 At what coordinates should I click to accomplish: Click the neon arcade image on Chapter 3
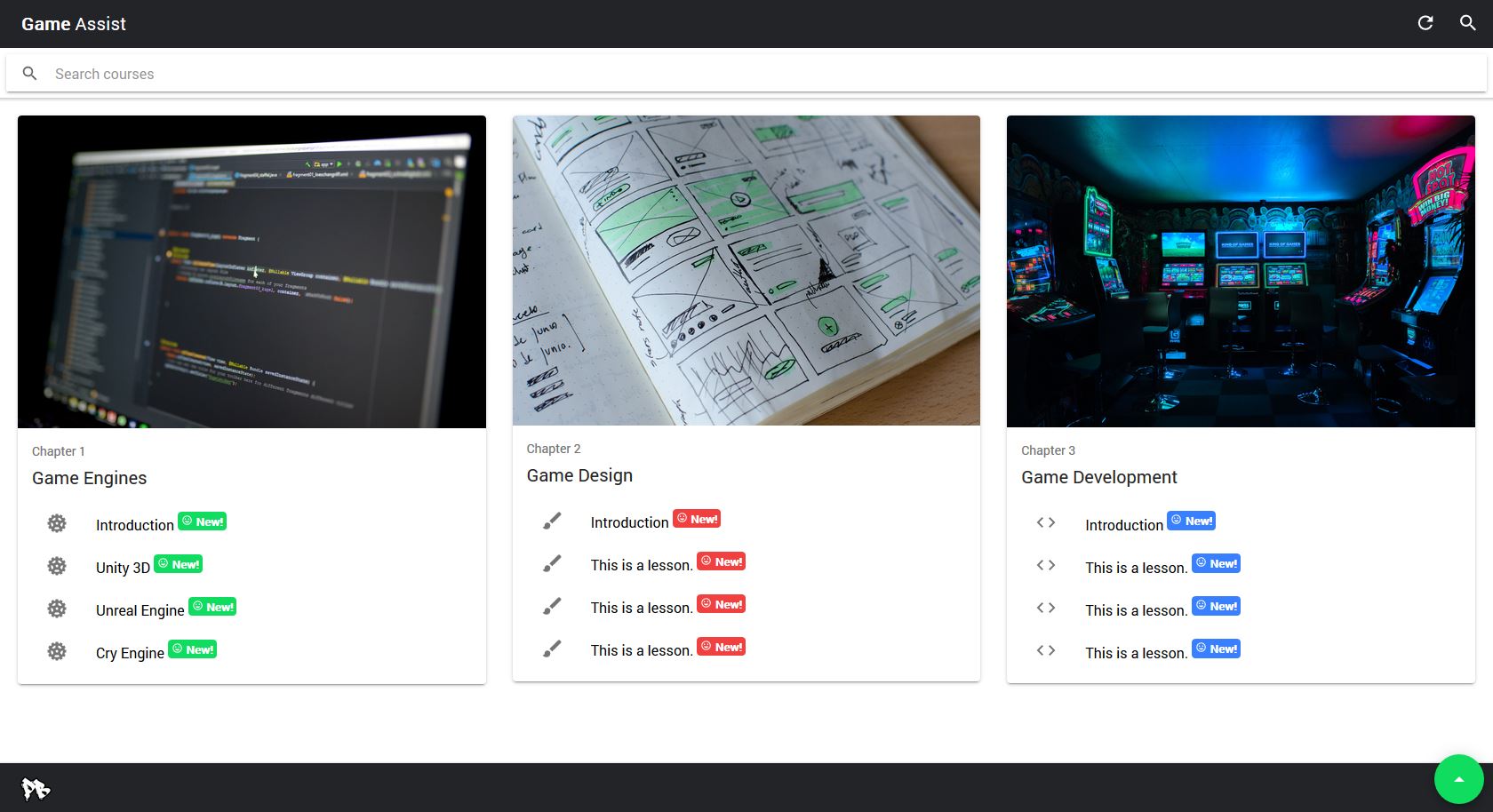click(x=1241, y=271)
